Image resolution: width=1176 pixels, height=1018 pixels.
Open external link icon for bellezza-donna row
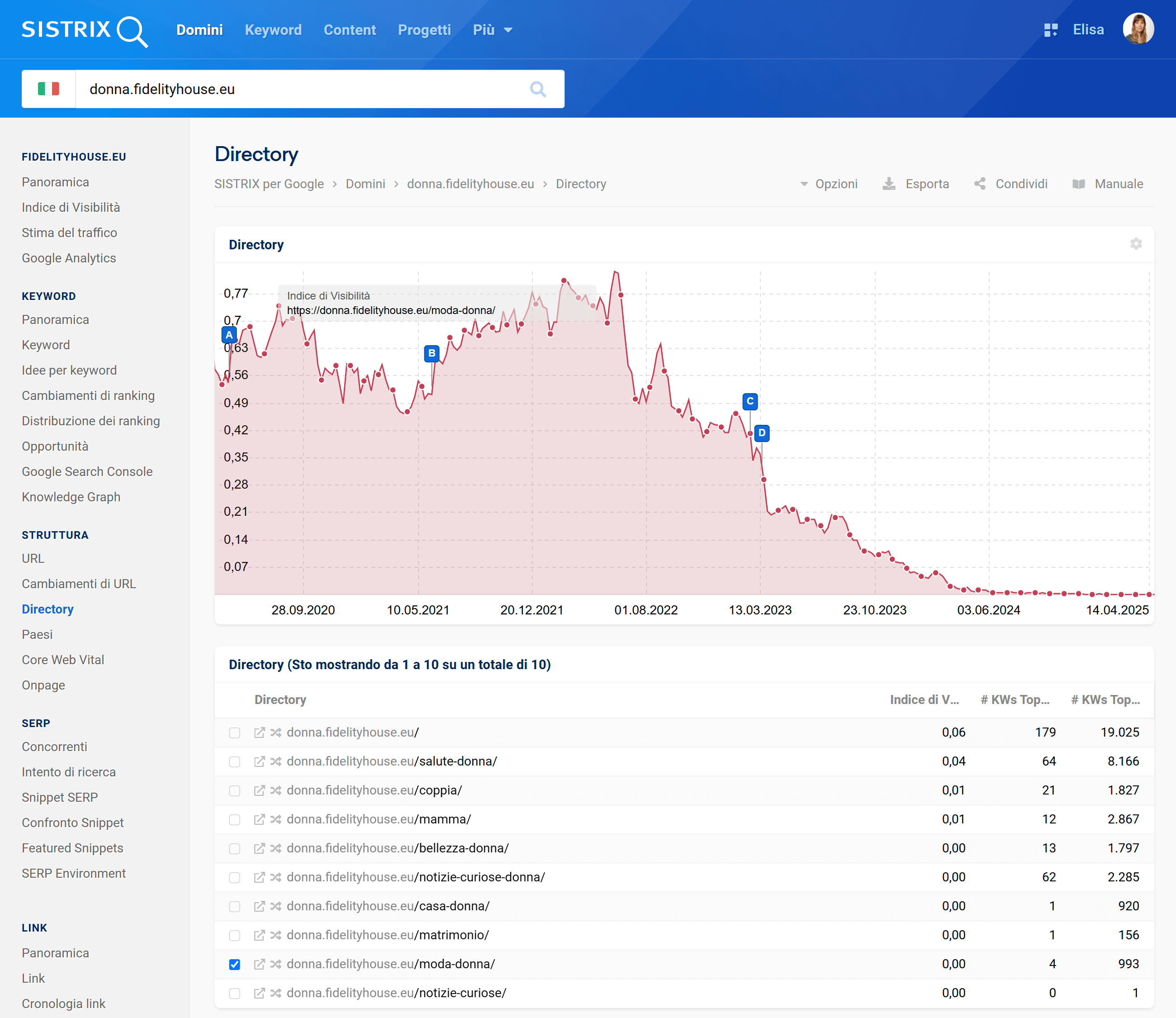[x=259, y=848]
